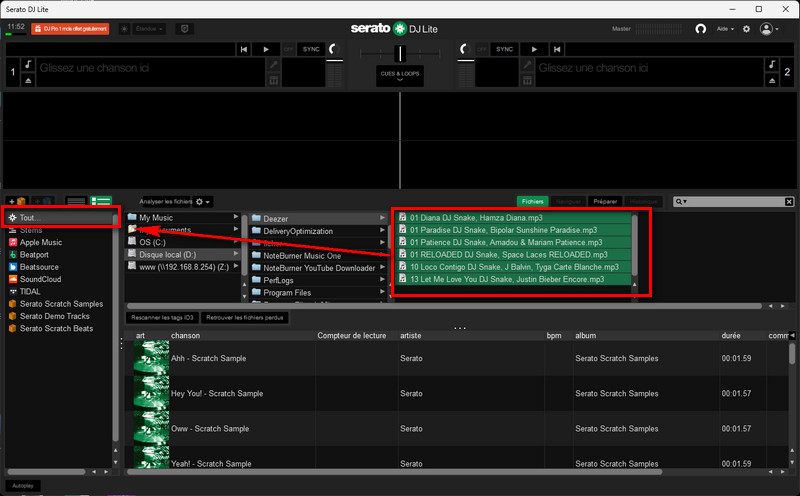Turn OFF sync on deck 2

point(482,49)
